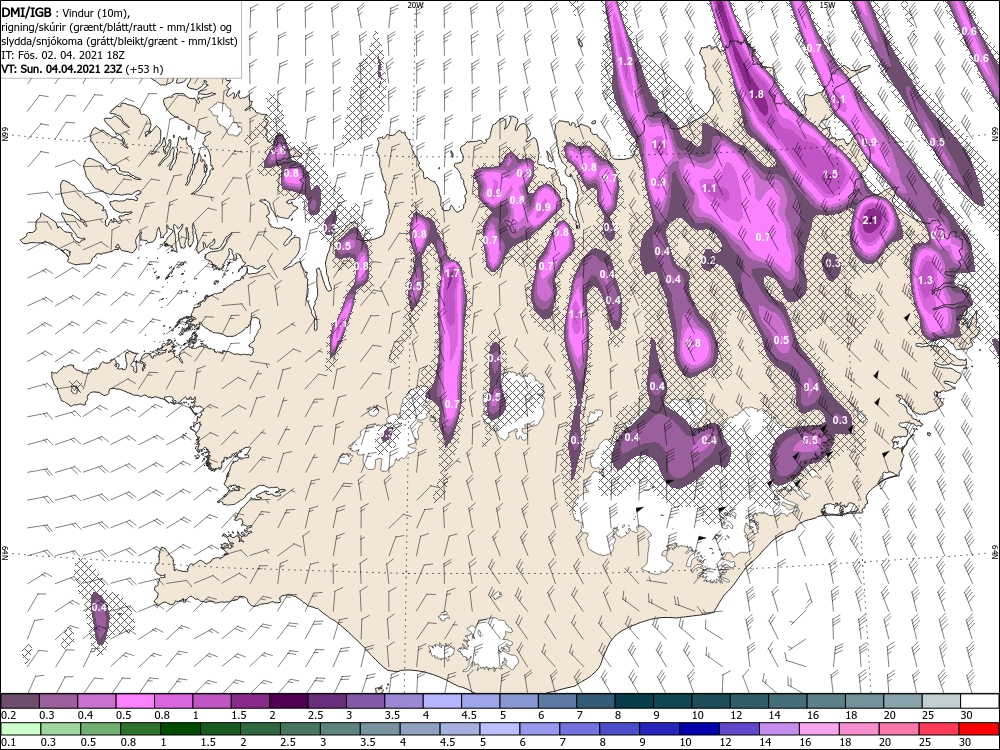Click the snow legend swatch between 0.2 and 0.3
1000x750 pixels.
pyautogui.click(x=20, y=701)
